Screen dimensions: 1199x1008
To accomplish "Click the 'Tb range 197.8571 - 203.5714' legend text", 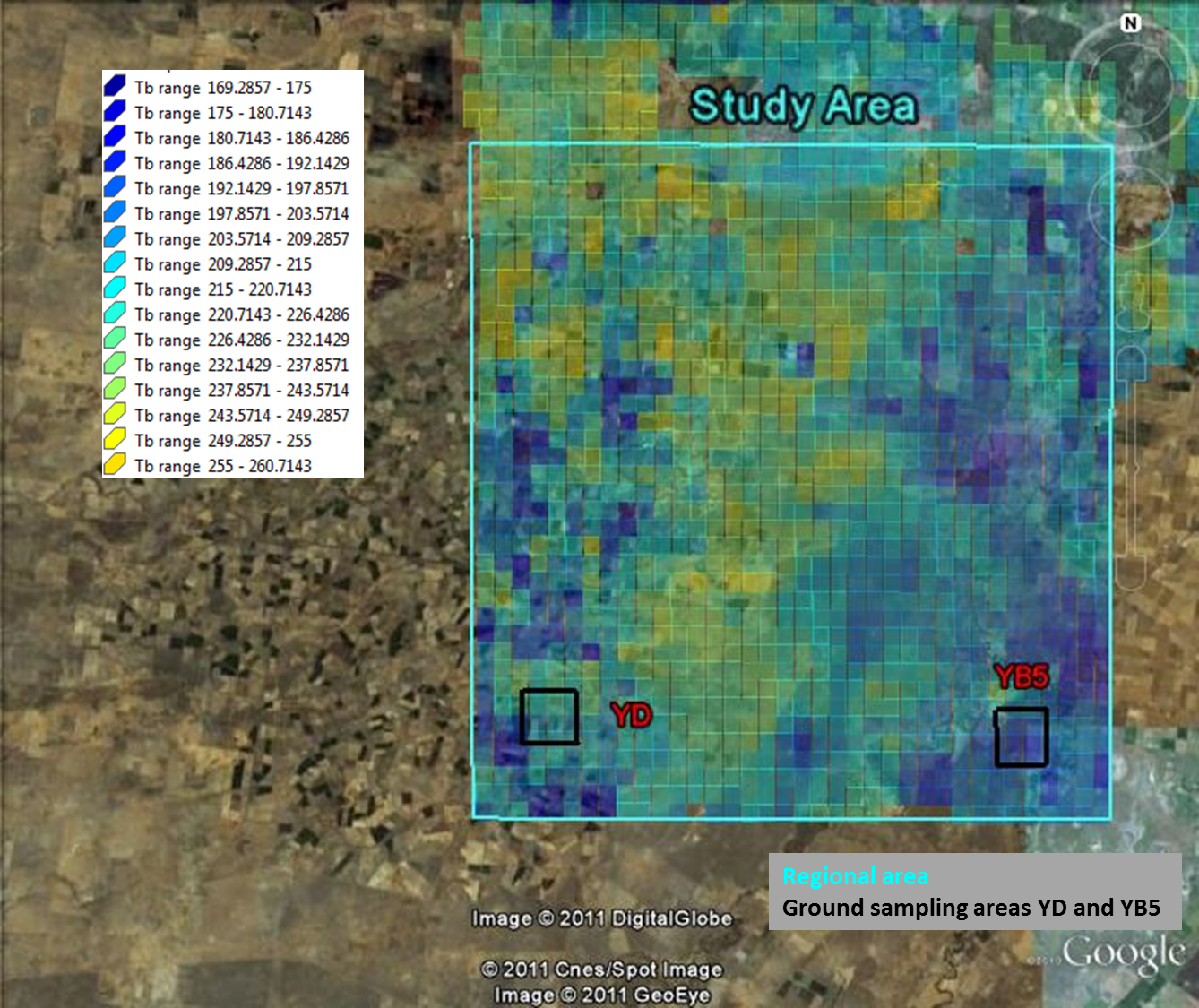I will pyautogui.click(x=241, y=213).
